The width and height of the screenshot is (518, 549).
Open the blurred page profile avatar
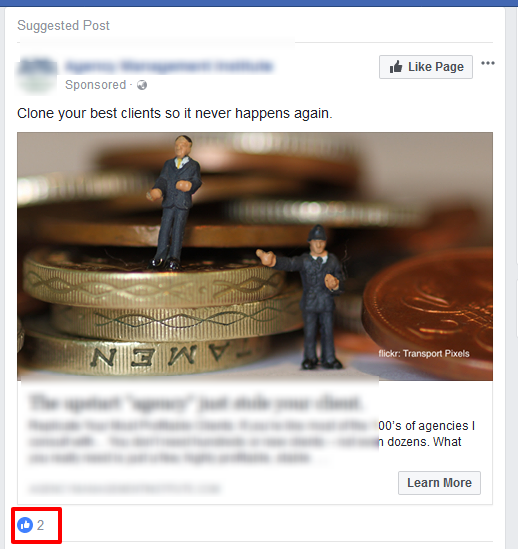click(37, 75)
